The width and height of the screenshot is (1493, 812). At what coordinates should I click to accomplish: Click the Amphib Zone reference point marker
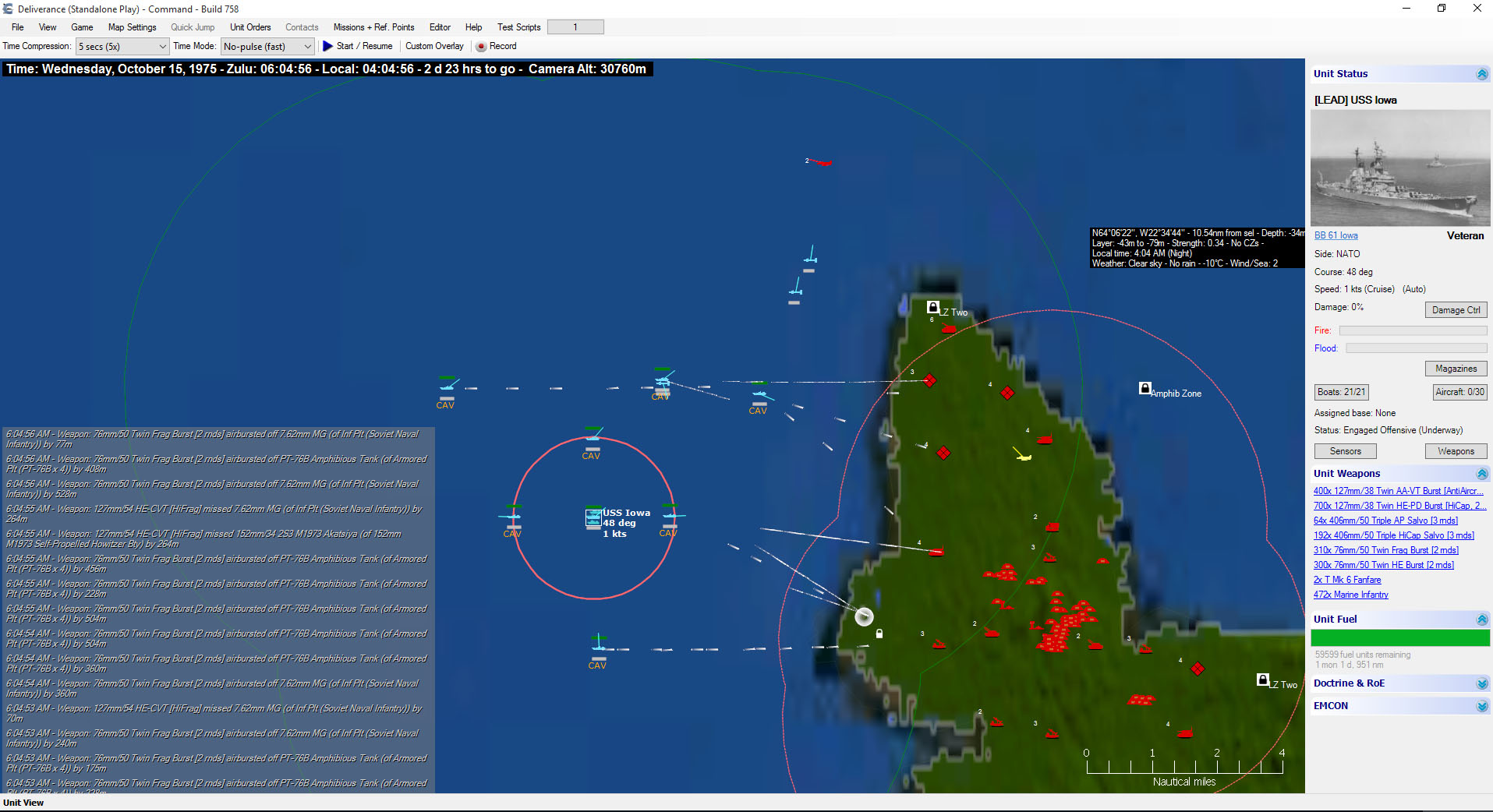1144,388
